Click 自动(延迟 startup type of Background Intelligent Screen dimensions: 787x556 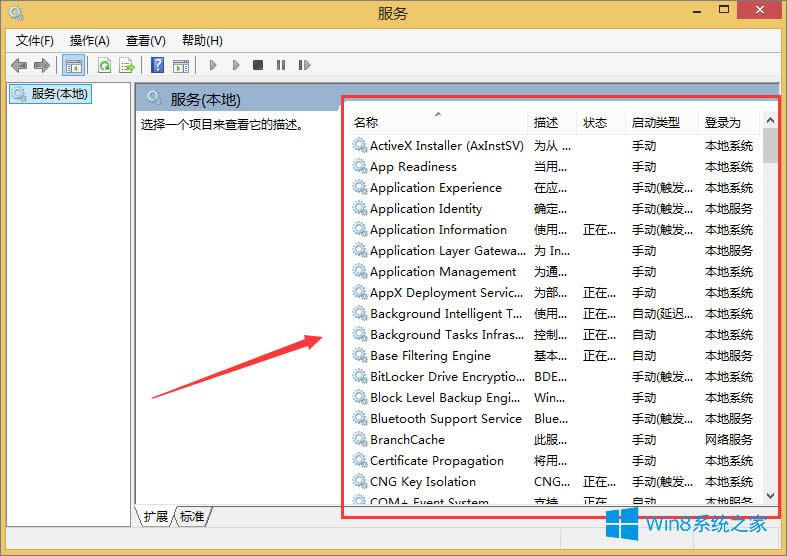coord(662,314)
